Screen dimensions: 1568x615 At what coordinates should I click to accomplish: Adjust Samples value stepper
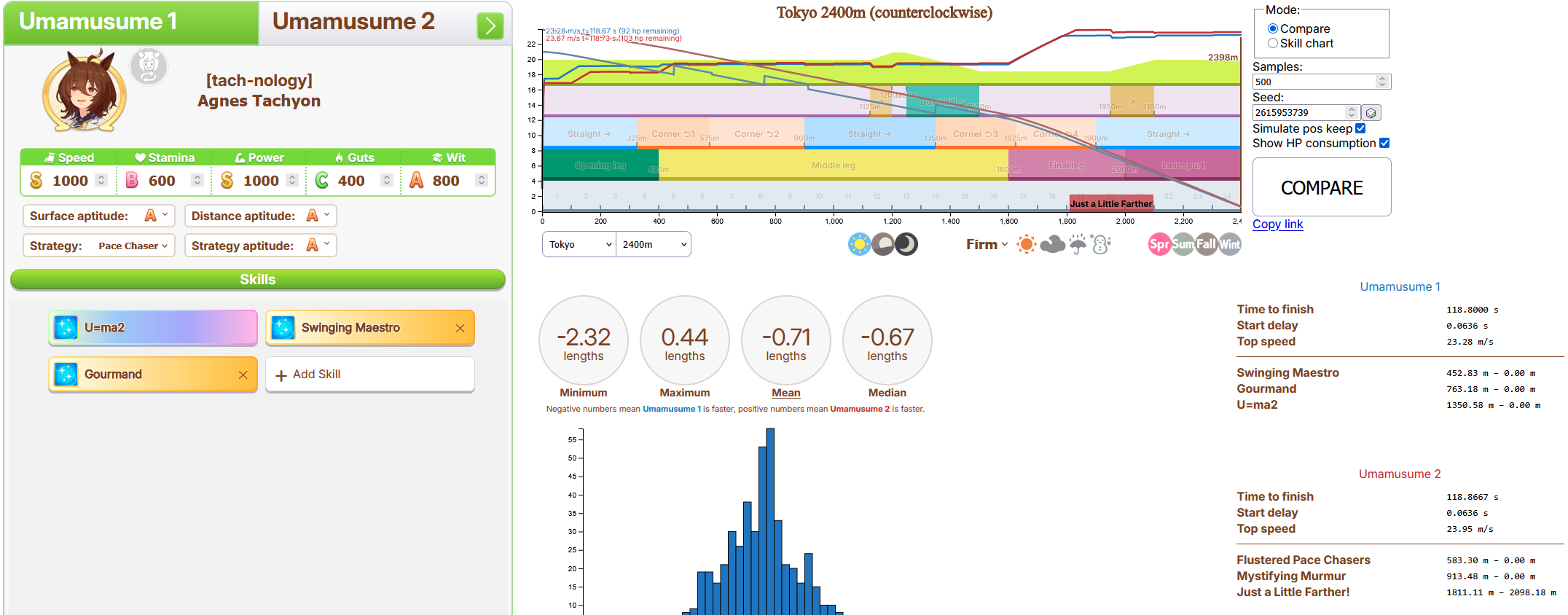1382,82
